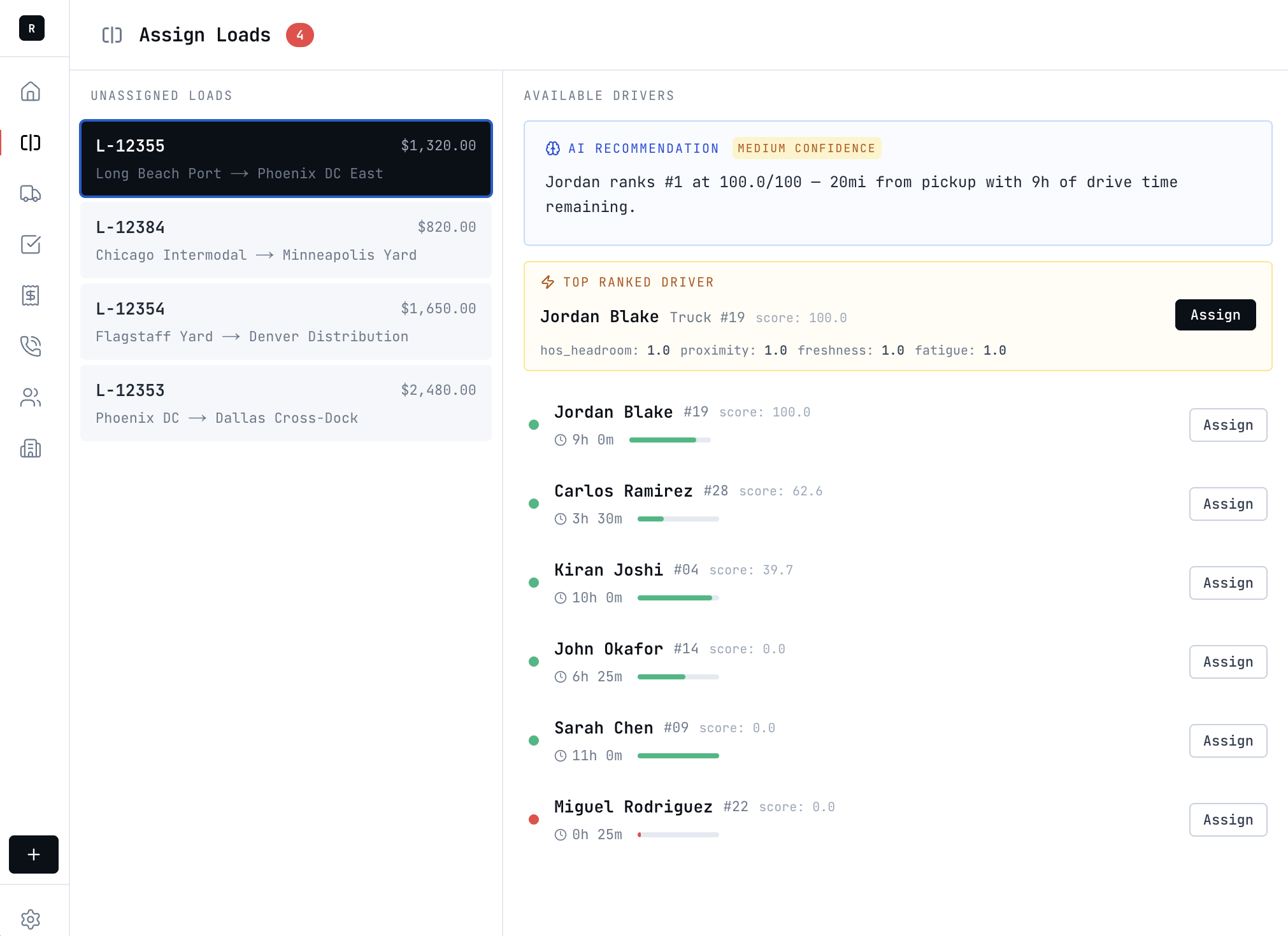
Task: Open the drivers people sidebar icon
Action: point(31,397)
